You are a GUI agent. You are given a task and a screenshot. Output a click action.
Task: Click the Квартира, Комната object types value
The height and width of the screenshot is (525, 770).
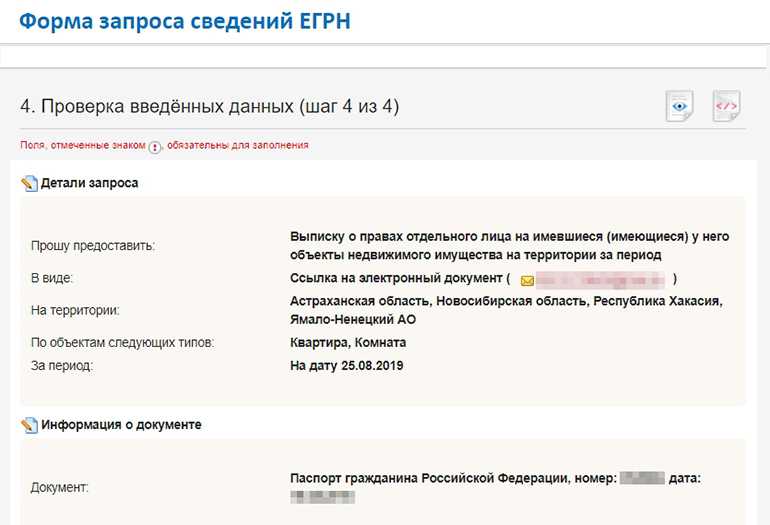(348, 343)
